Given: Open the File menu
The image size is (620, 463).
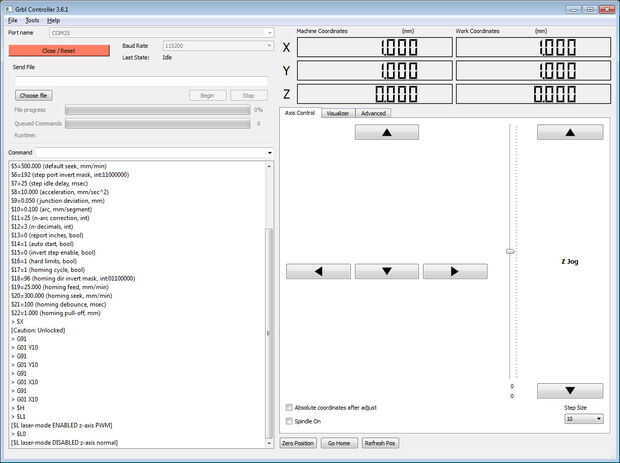Looking at the screenshot, I should click(x=13, y=20).
